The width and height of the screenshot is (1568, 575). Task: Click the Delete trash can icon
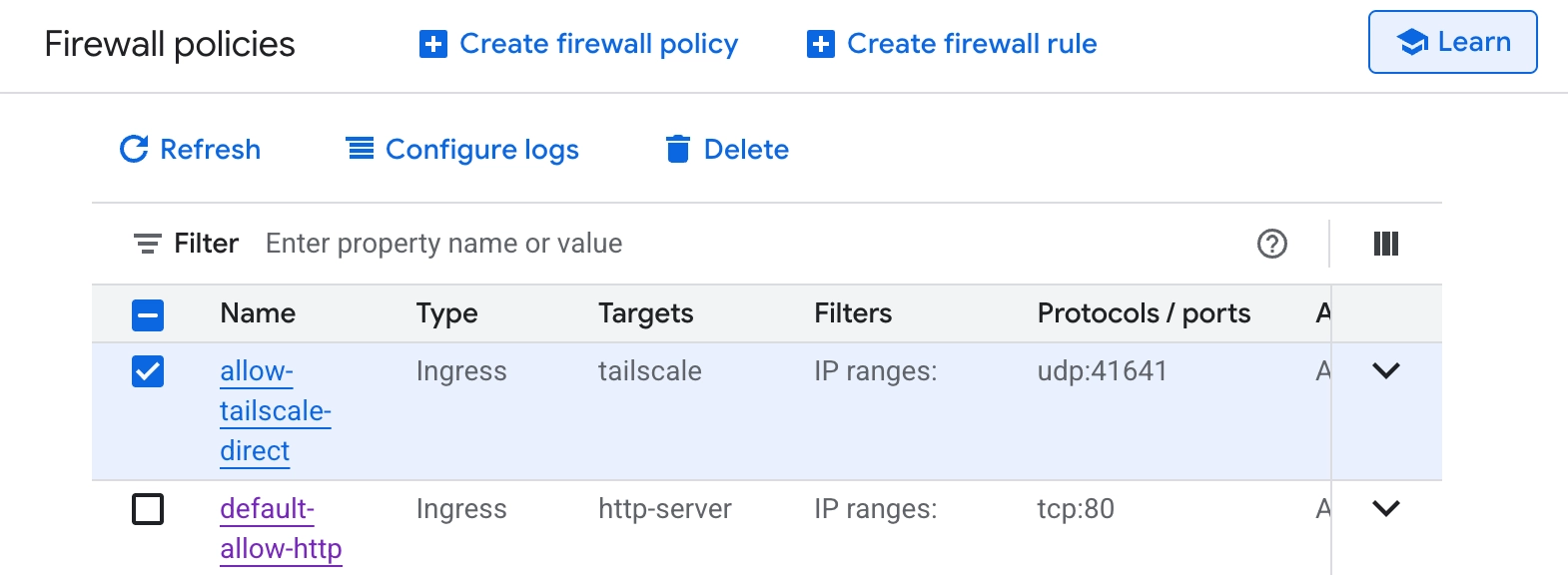coord(678,149)
